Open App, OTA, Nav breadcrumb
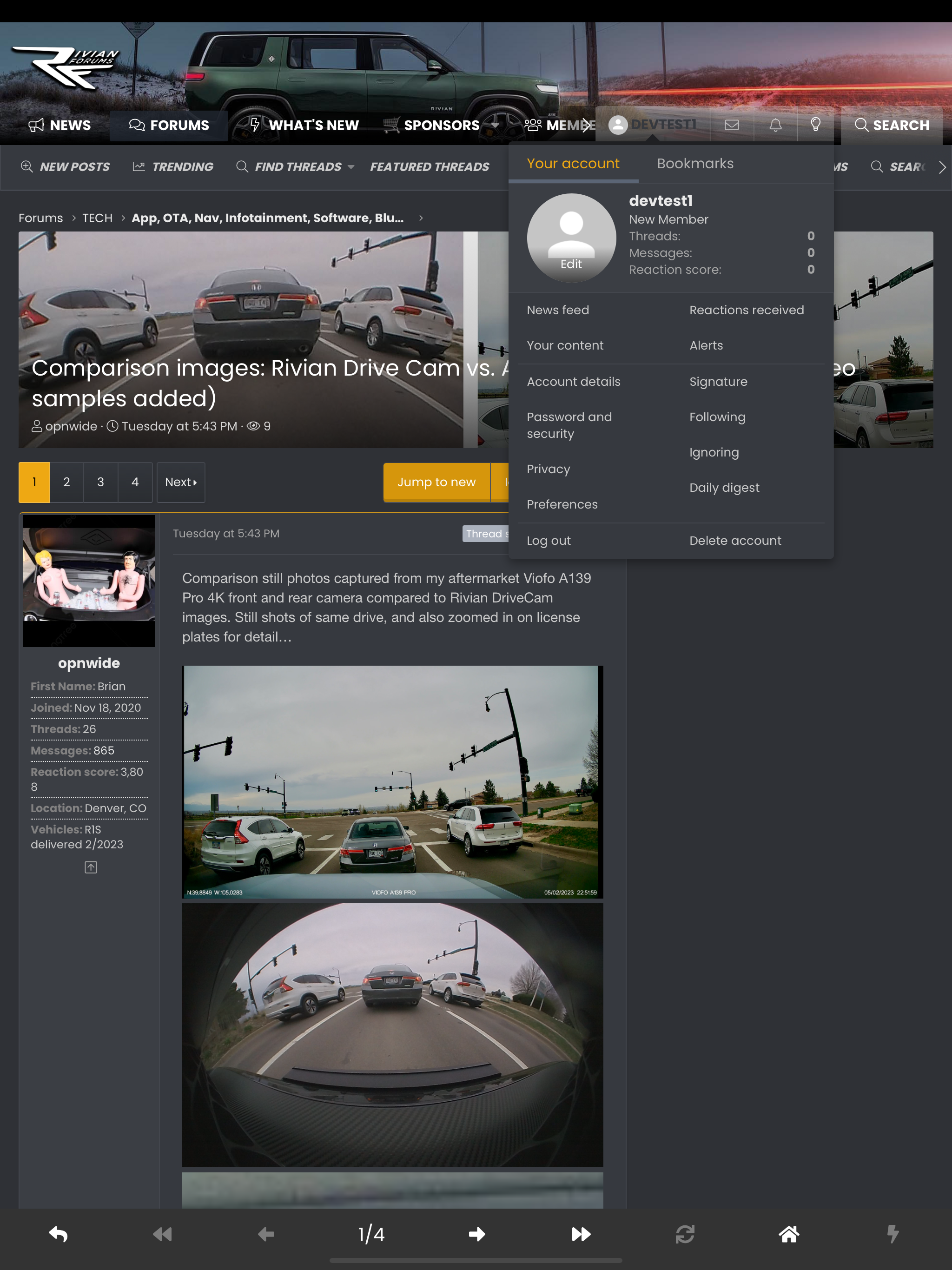This screenshot has height=1270, width=952. coord(268,218)
